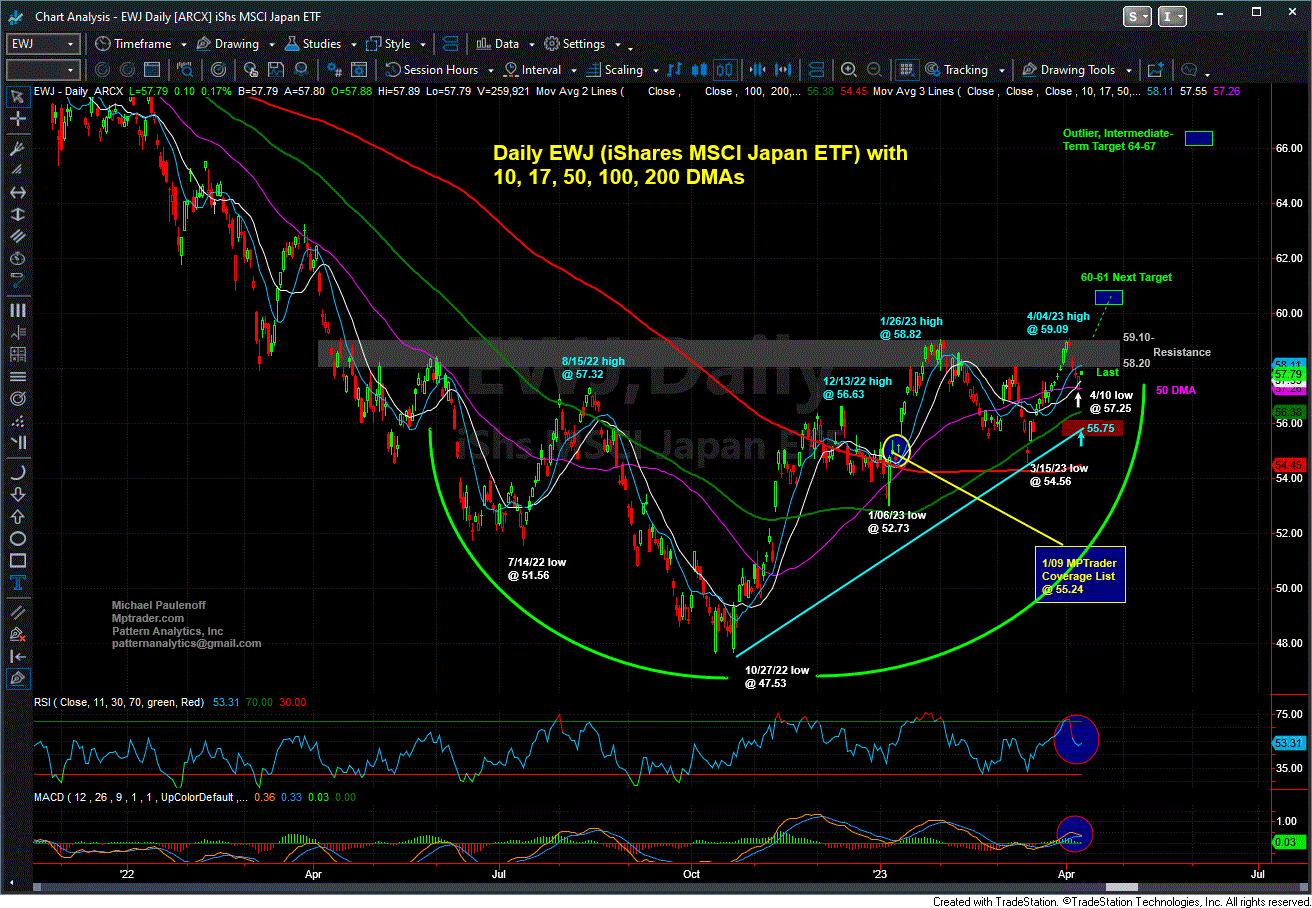Select the pointer arrow tool
The height and width of the screenshot is (908, 1312).
pos(18,97)
